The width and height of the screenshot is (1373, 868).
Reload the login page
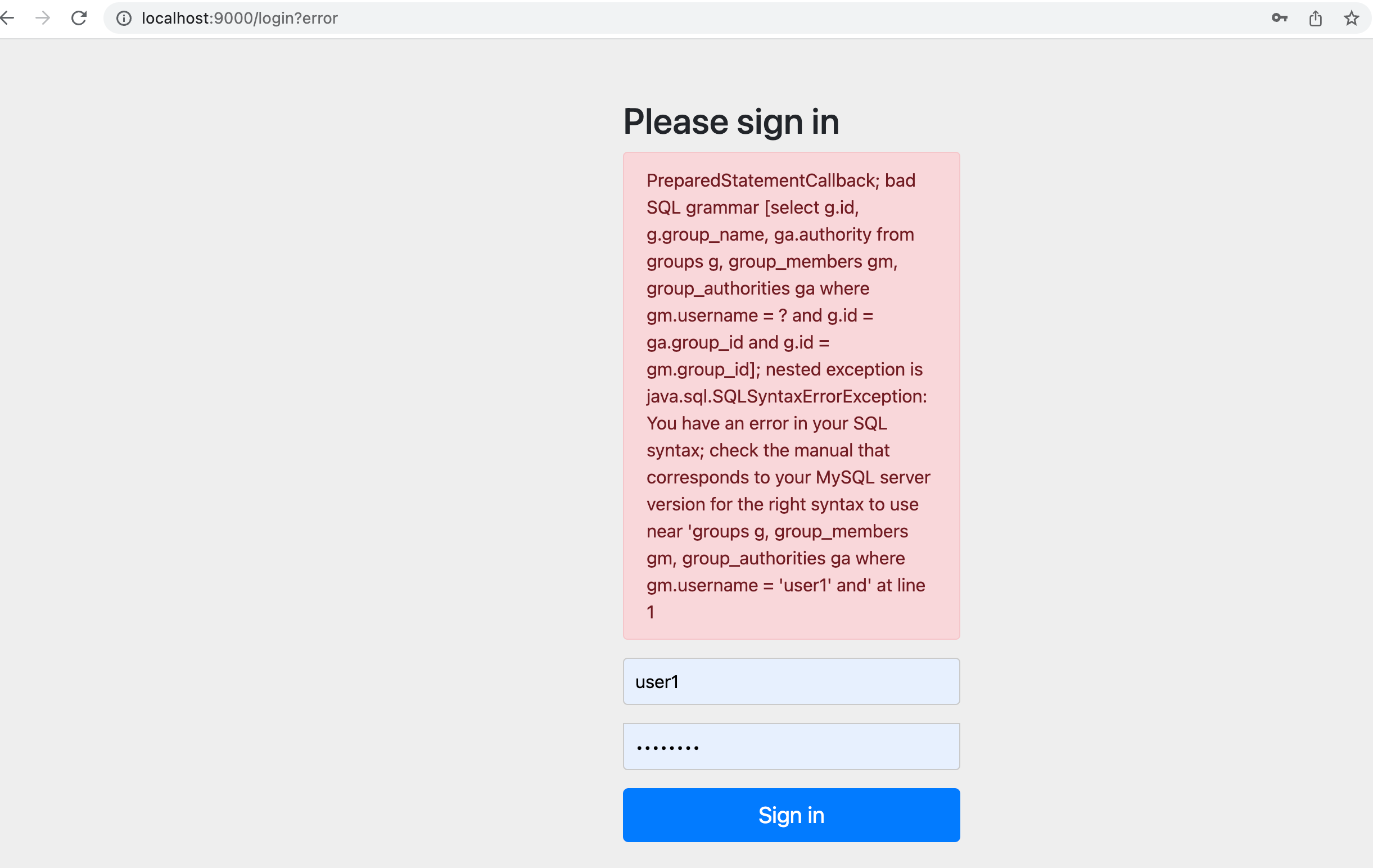tap(79, 18)
